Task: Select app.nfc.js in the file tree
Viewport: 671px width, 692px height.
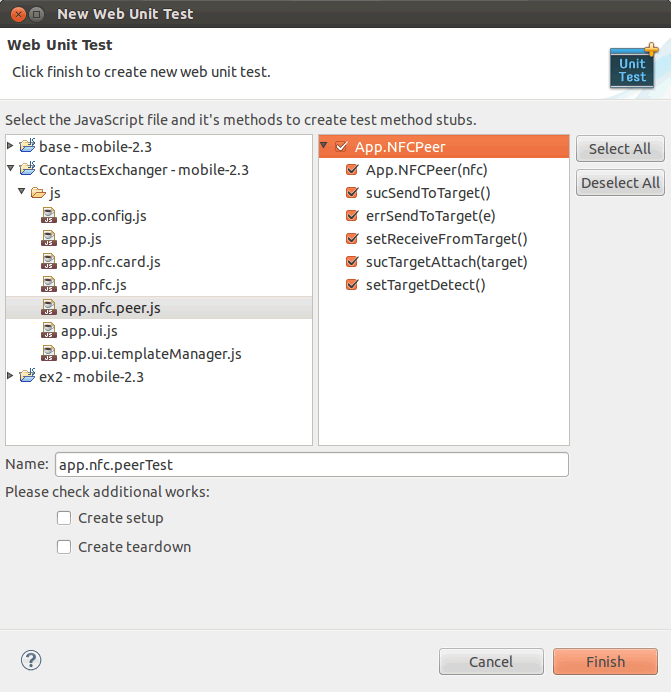Action: tap(94, 285)
